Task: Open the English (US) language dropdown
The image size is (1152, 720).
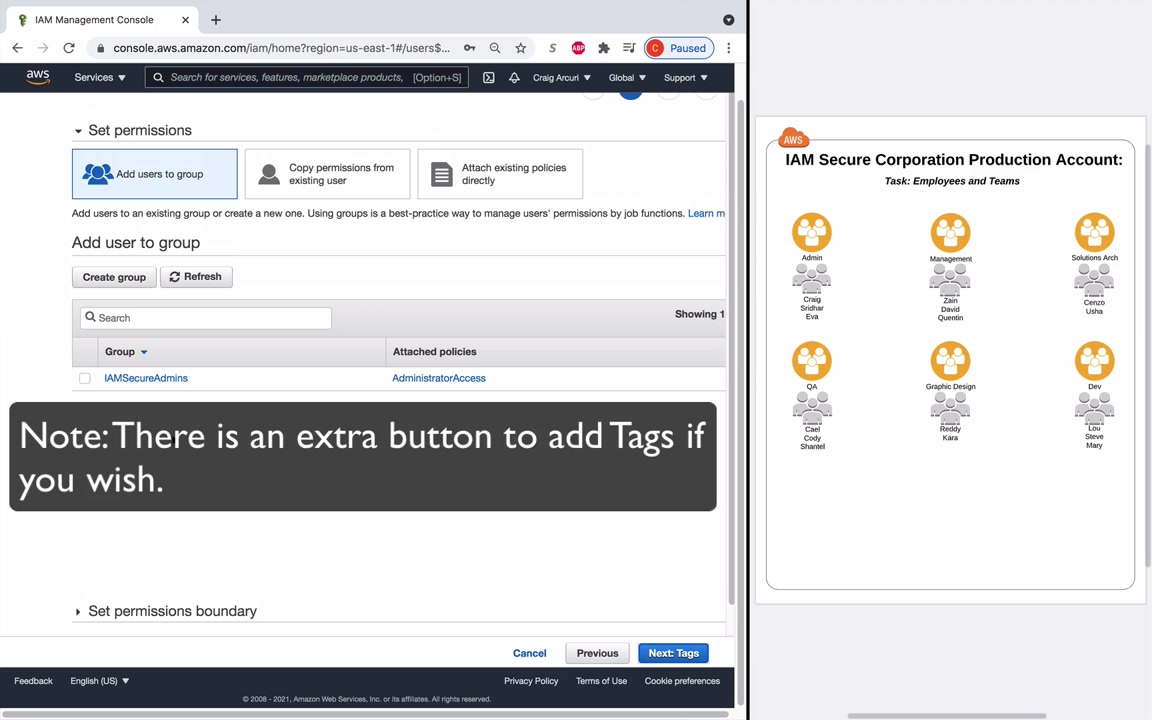Action: 100,681
